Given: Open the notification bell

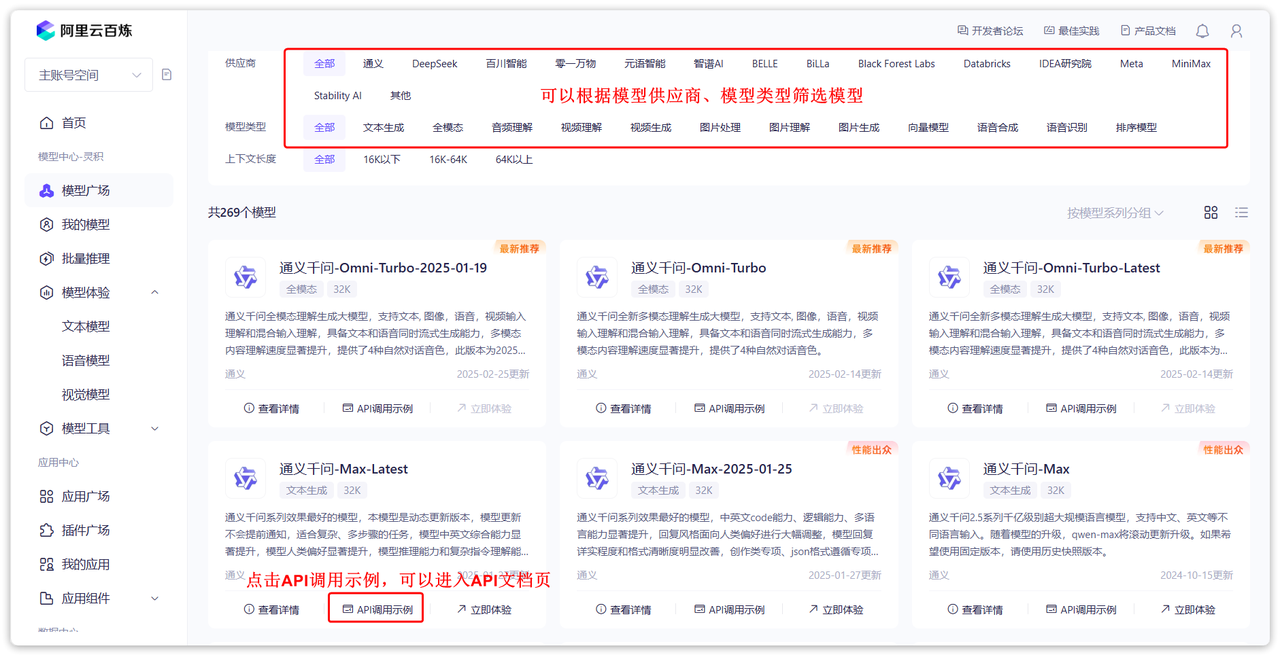Looking at the screenshot, I should (1202, 31).
